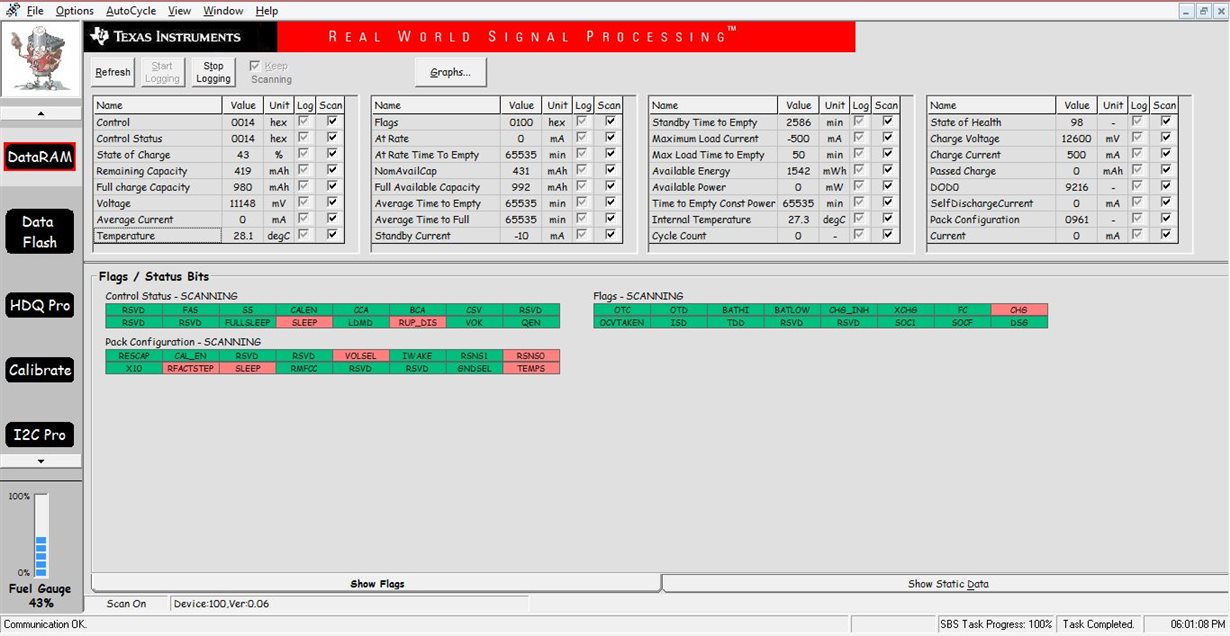This screenshot has width=1230, height=636.
Task: Toggle Scan checkbox for State of Health
Action: [1165, 122]
